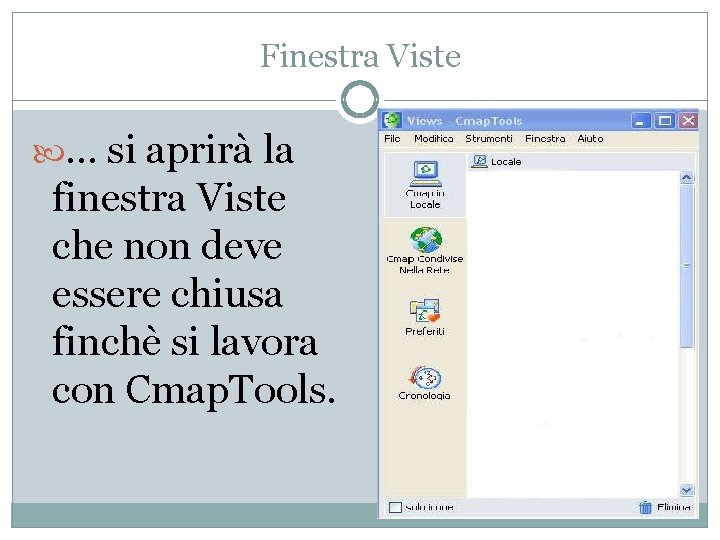Screen dimensions: 720x540
Task: Open the Modifica menu
Action: click(x=433, y=138)
